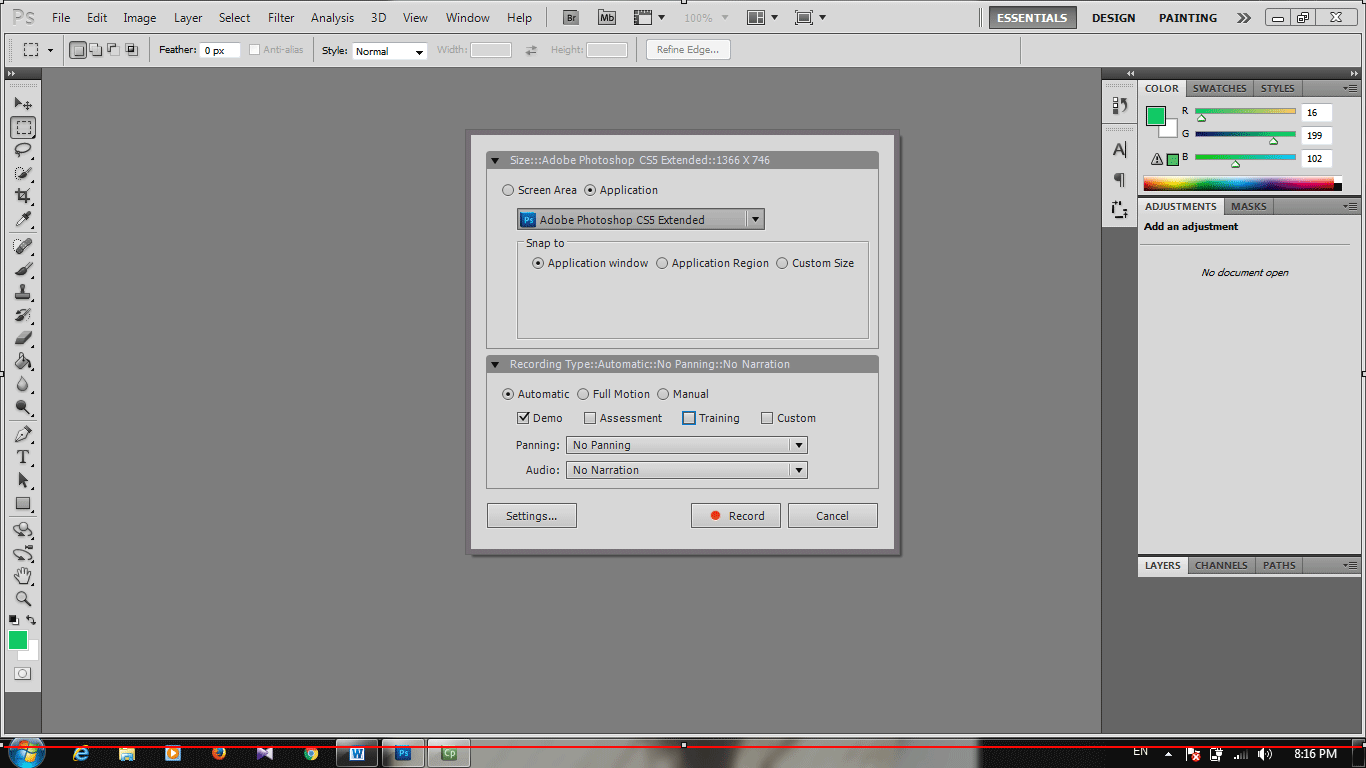Select the Rectangle shape tool

click(x=23, y=503)
